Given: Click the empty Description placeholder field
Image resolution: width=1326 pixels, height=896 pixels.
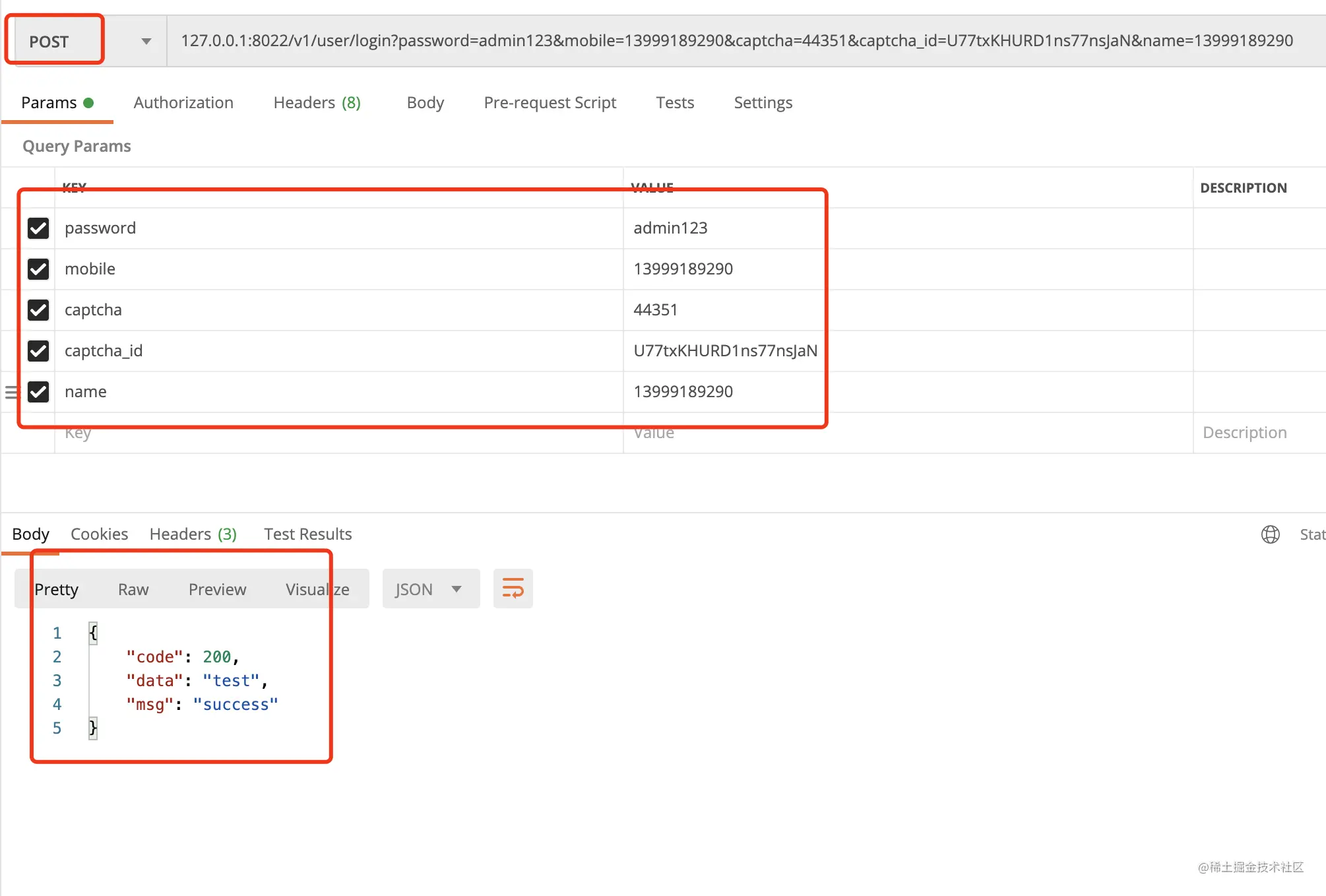Looking at the screenshot, I should tap(1259, 433).
